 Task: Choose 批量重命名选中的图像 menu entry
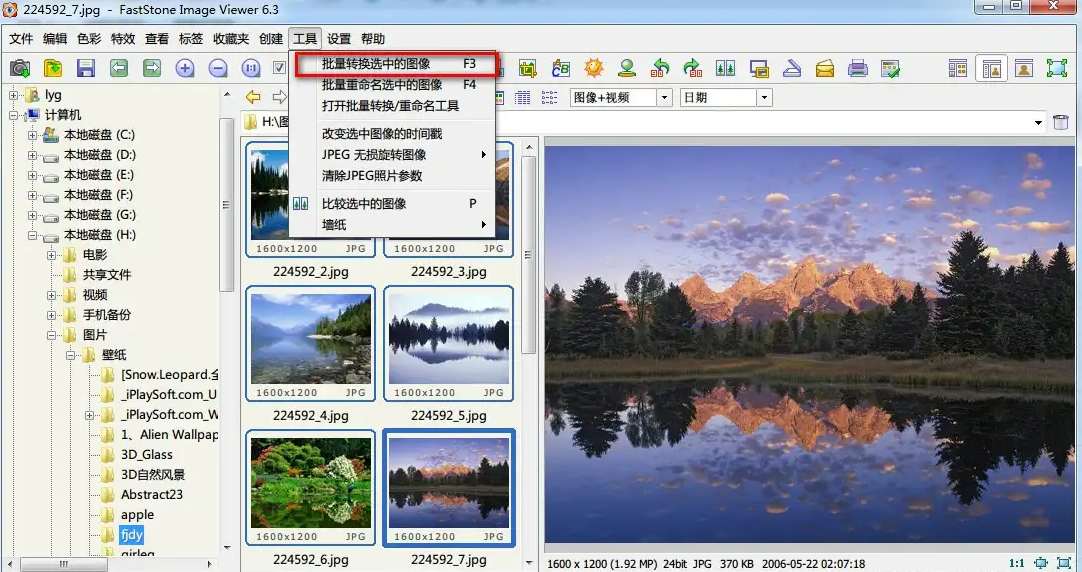(392, 85)
